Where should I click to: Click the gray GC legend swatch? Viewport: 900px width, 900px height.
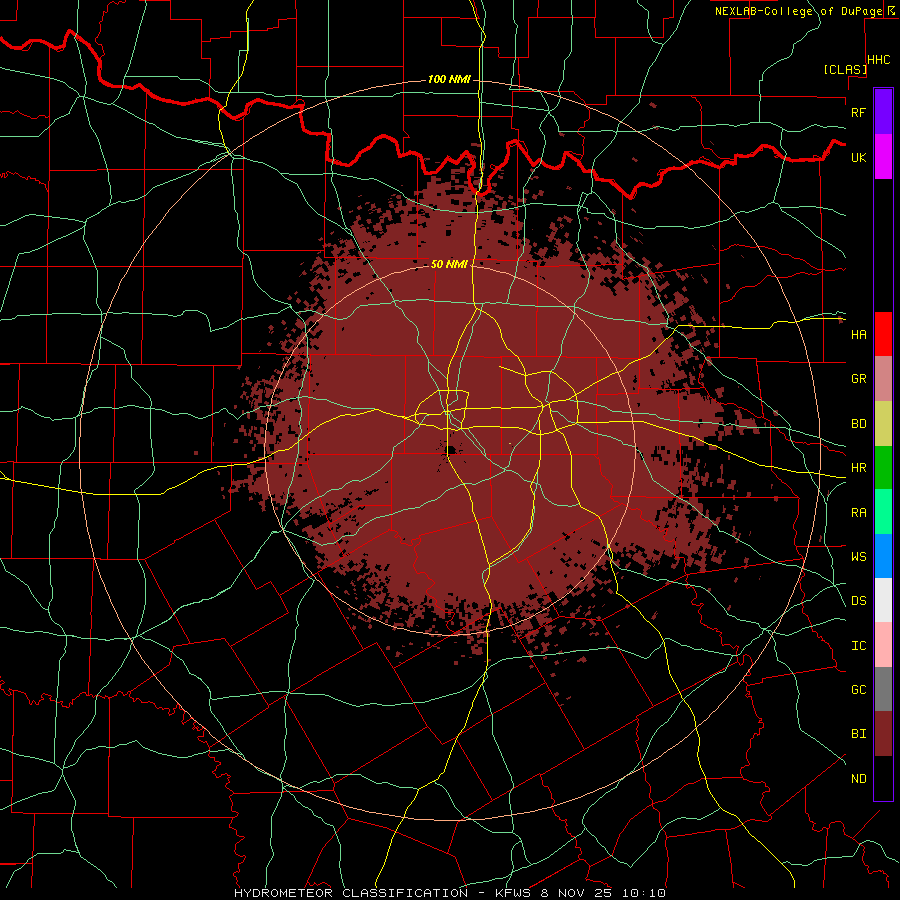coord(883,689)
